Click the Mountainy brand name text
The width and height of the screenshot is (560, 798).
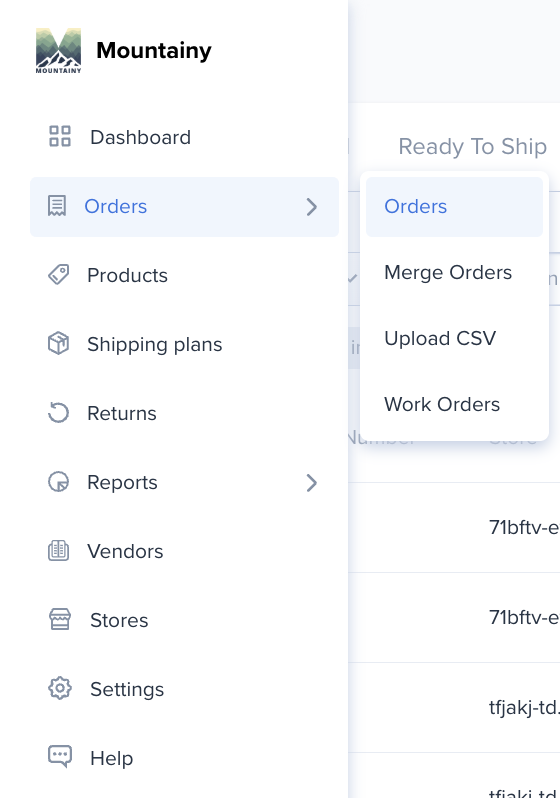point(154,50)
